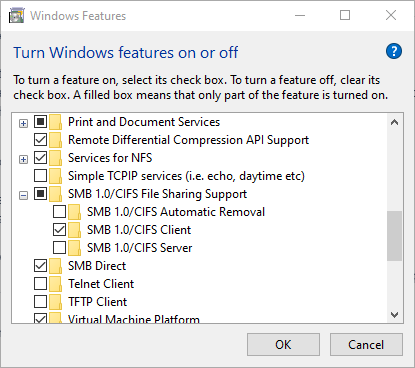Collapse the SMB 1.0/CIFS File Sharing Support node
The image size is (415, 368).
(x=23, y=196)
